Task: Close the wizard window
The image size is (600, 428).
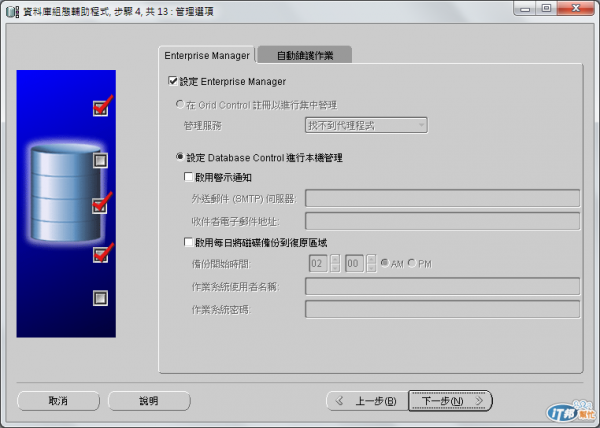Action: (x=576, y=8)
